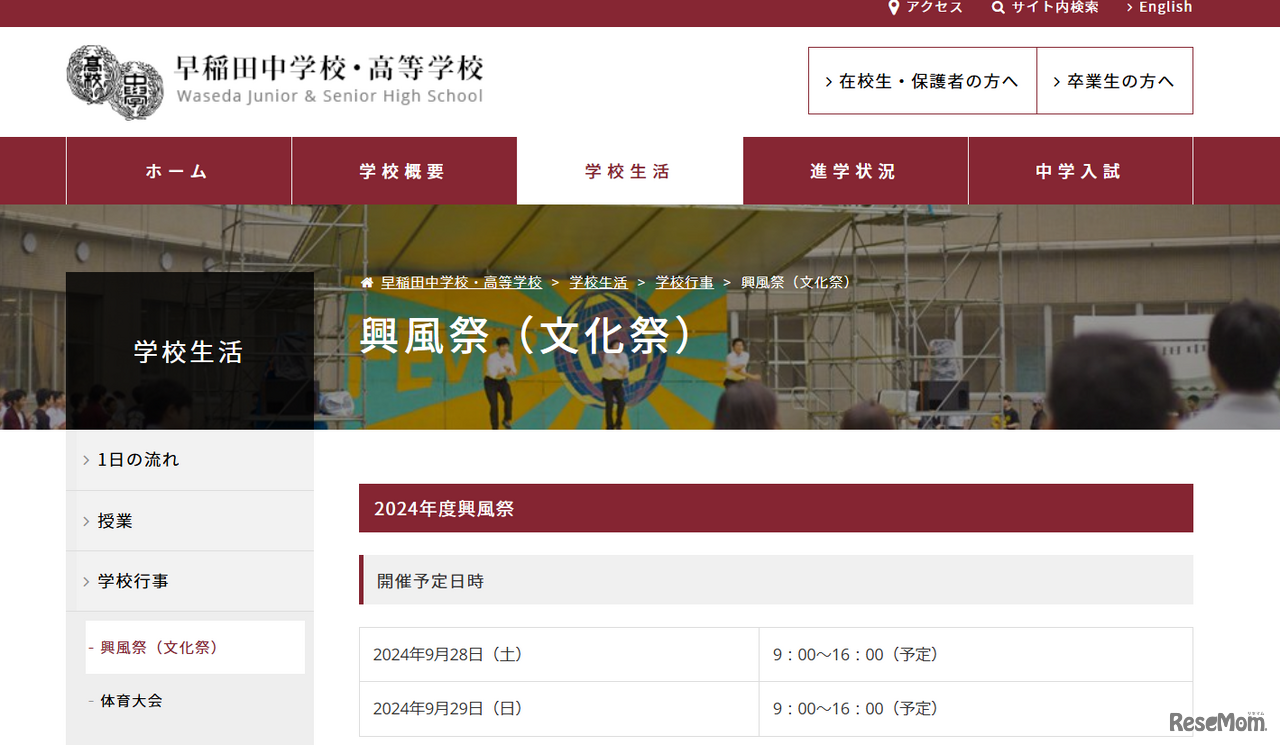Expand the 授業 sidebar item
1280x745 pixels.
[x=190, y=521]
